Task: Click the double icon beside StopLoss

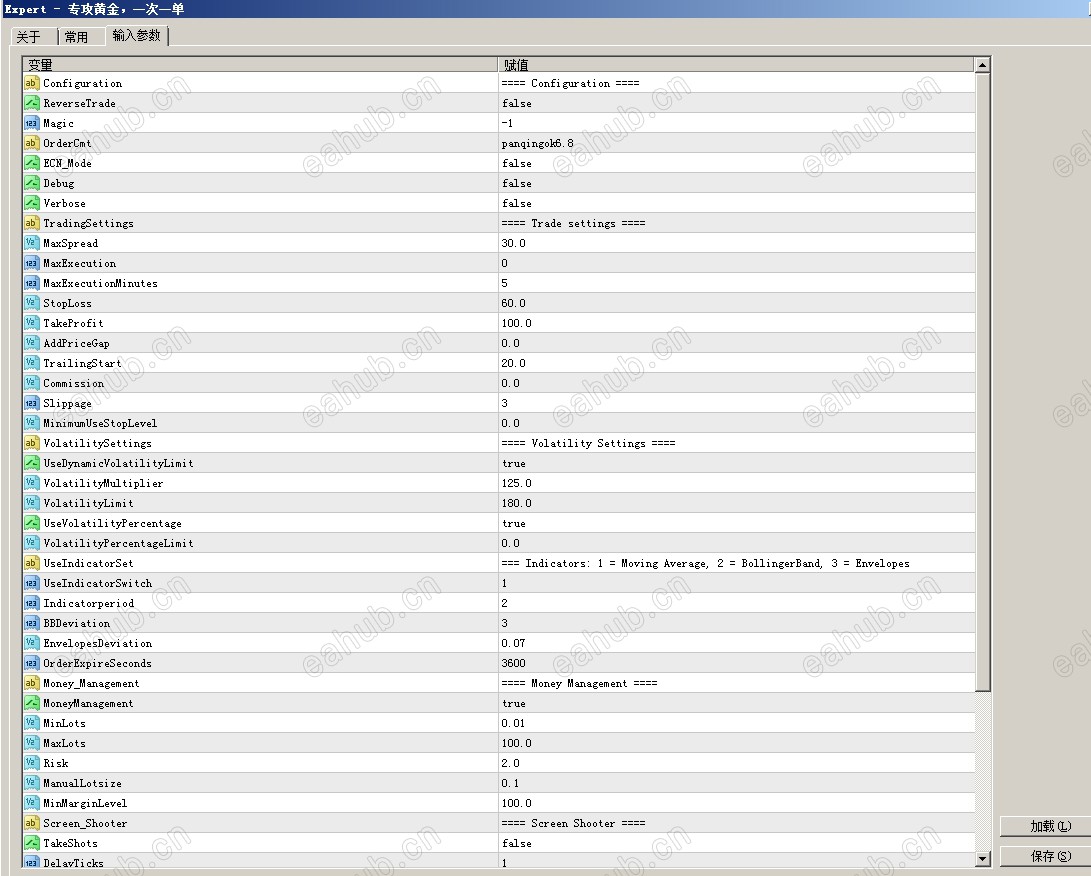Action: [31, 303]
